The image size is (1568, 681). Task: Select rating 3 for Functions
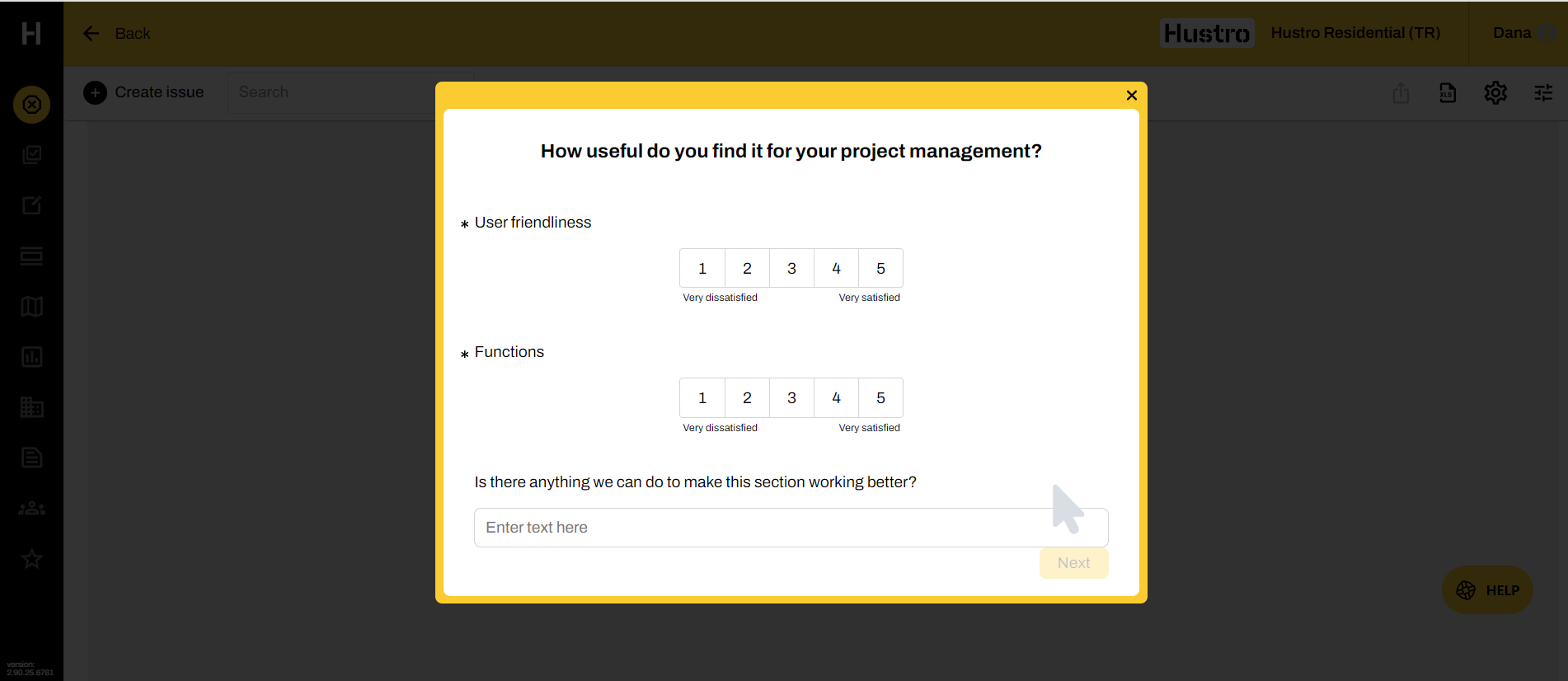tap(791, 398)
